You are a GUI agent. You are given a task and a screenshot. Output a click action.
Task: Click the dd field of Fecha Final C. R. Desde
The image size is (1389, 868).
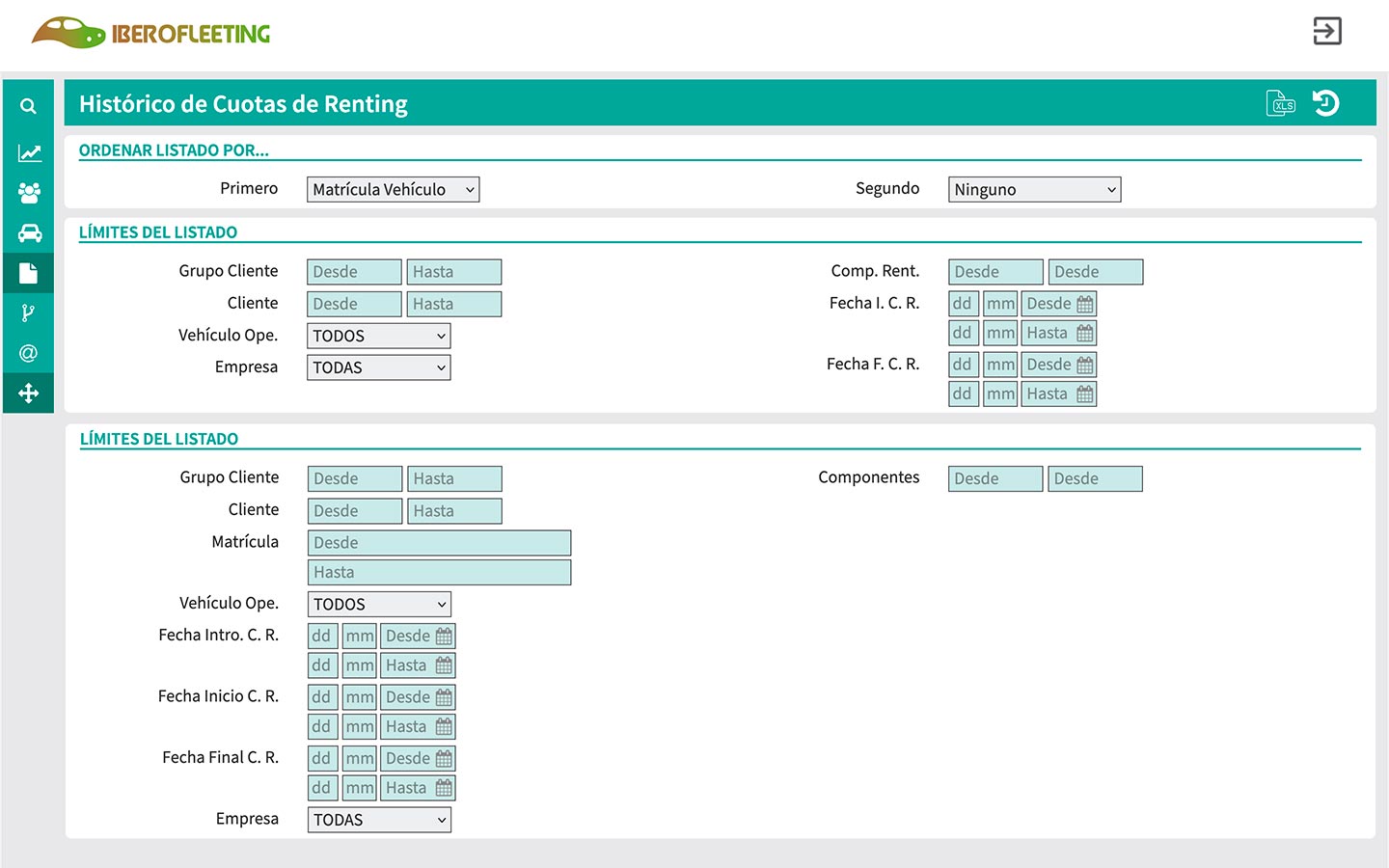pyautogui.click(x=322, y=758)
